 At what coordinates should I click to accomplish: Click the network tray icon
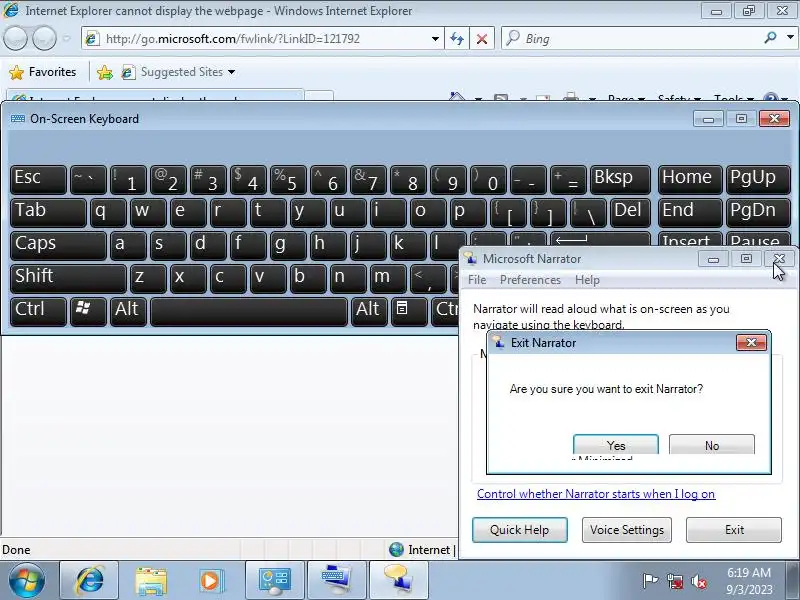[674, 581]
